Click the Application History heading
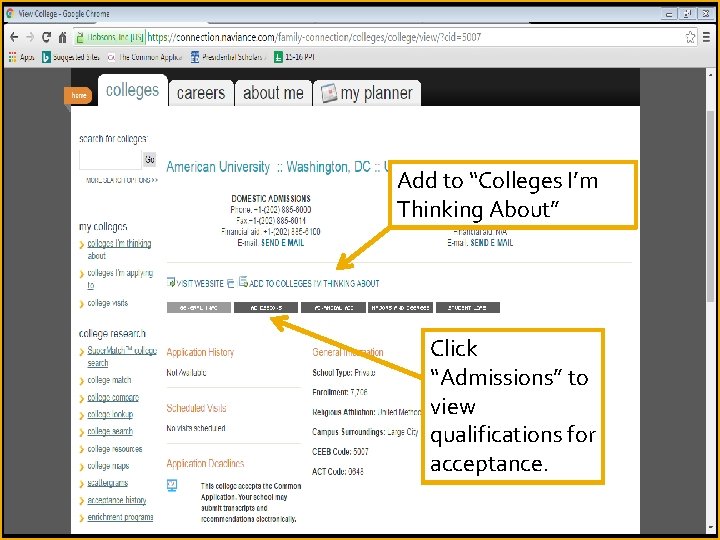 point(200,352)
